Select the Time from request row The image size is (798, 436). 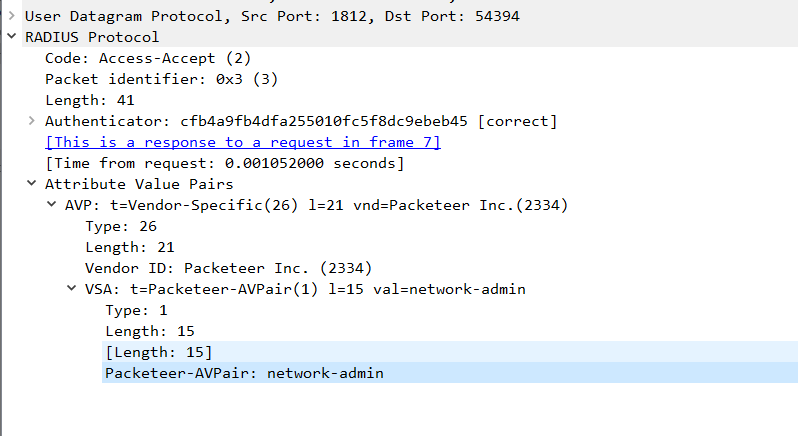click(x=224, y=163)
